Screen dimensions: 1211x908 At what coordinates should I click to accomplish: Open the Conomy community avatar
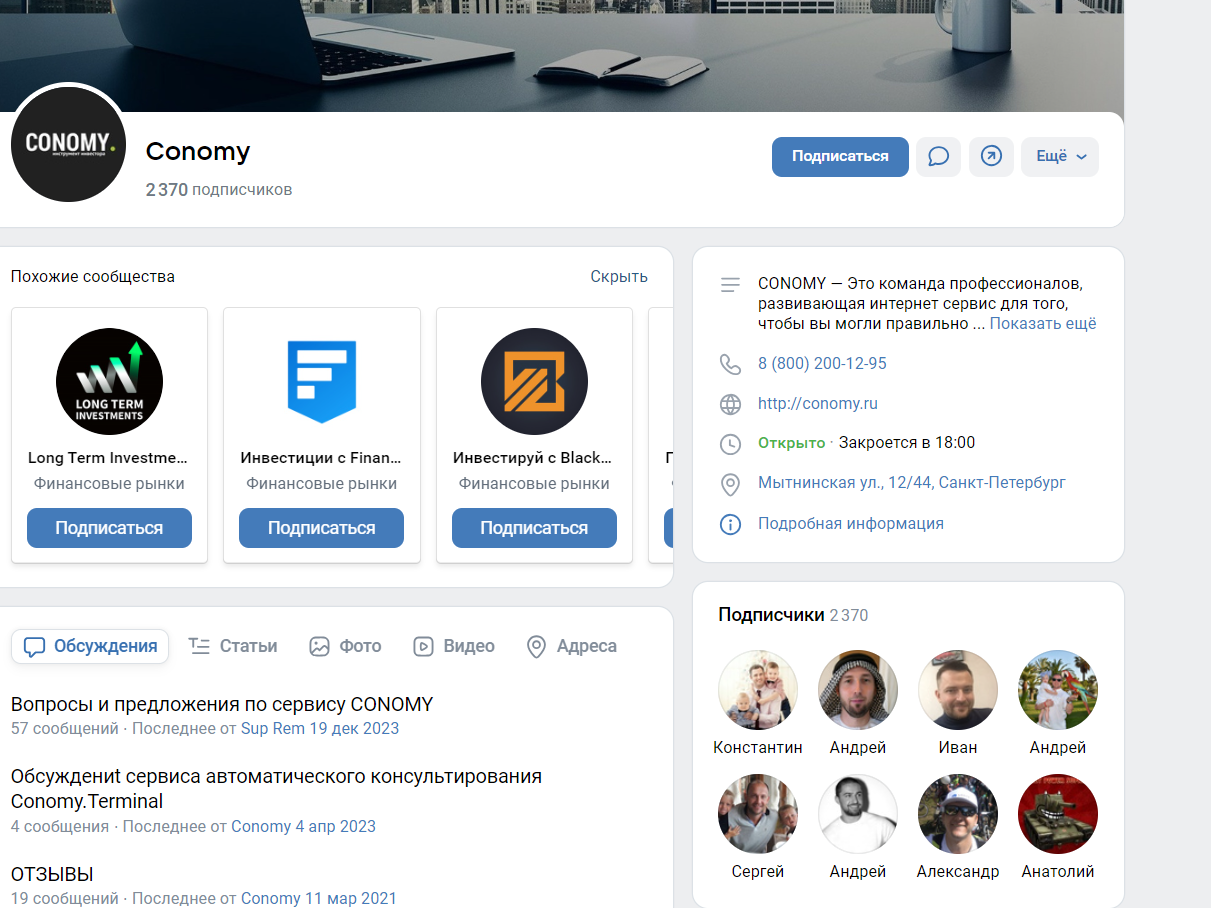point(69,143)
